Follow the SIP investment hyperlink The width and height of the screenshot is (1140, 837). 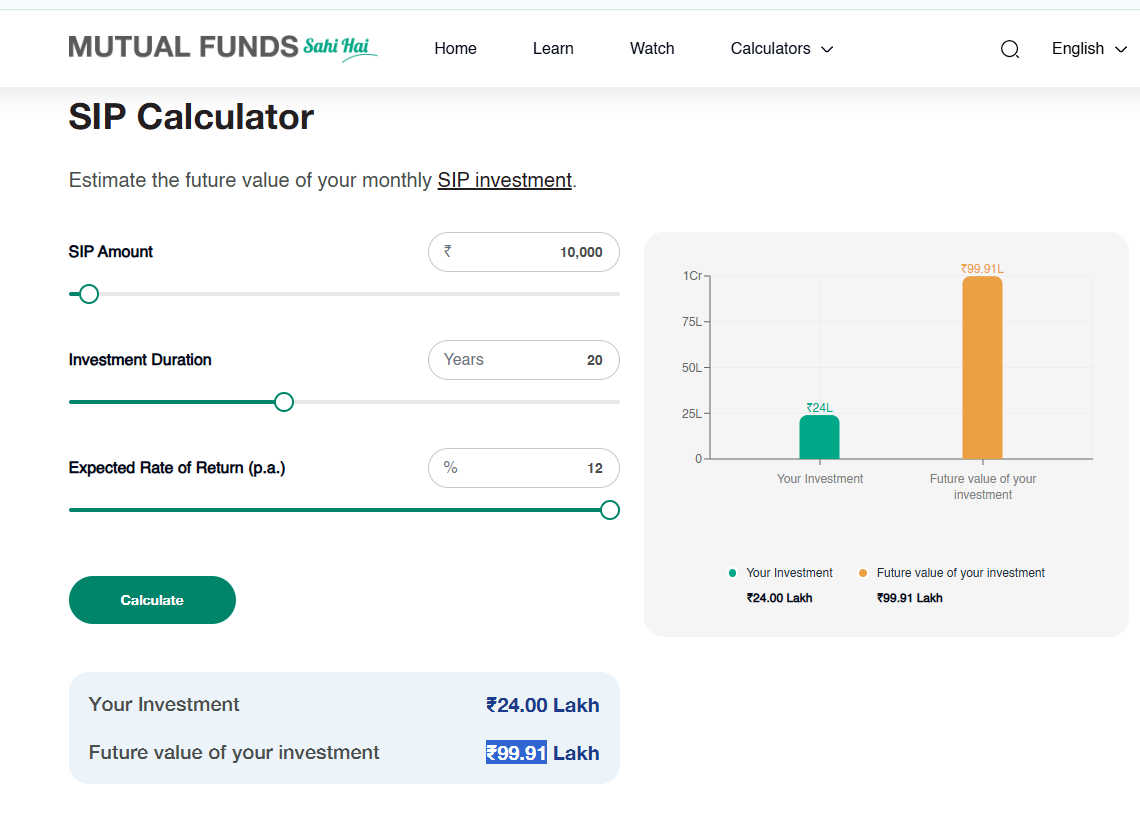click(x=504, y=181)
